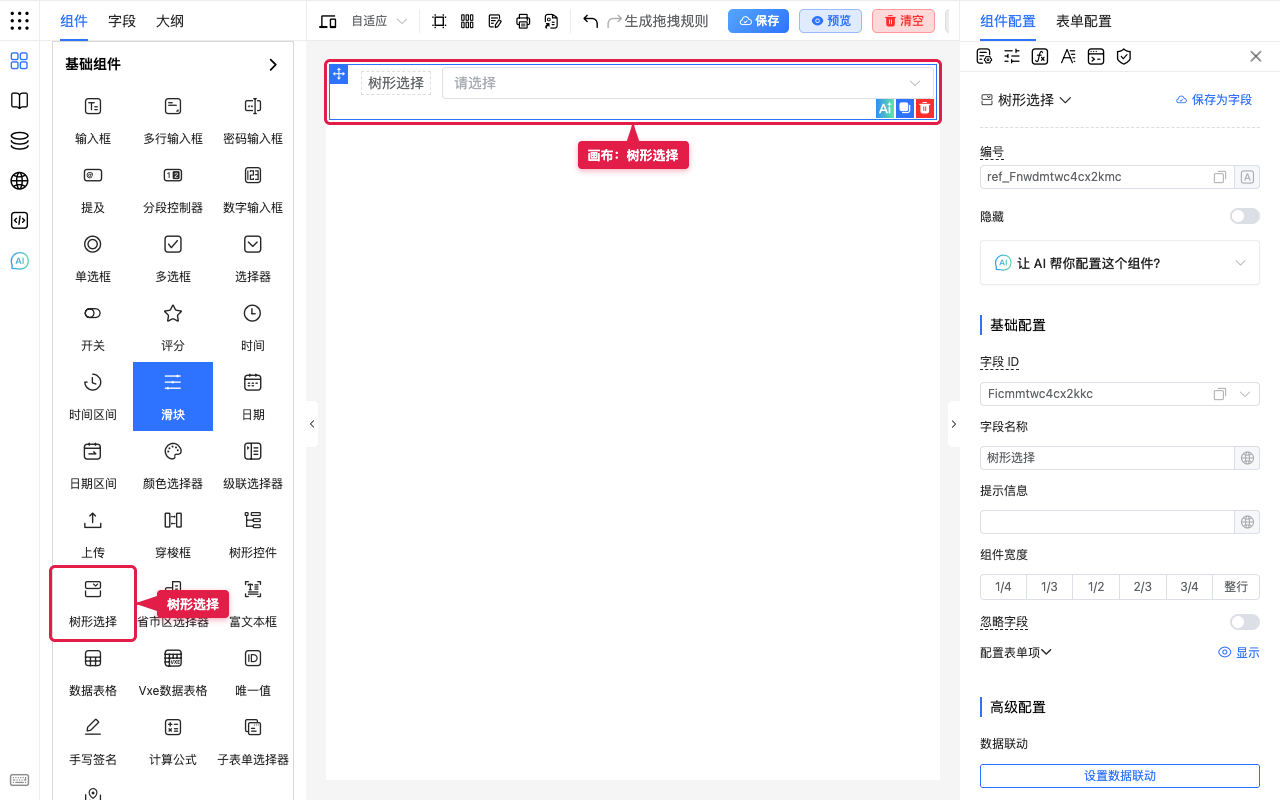Select the 评分 star component
The height and width of the screenshot is (800, 1280).
click(x=173, y=327)
